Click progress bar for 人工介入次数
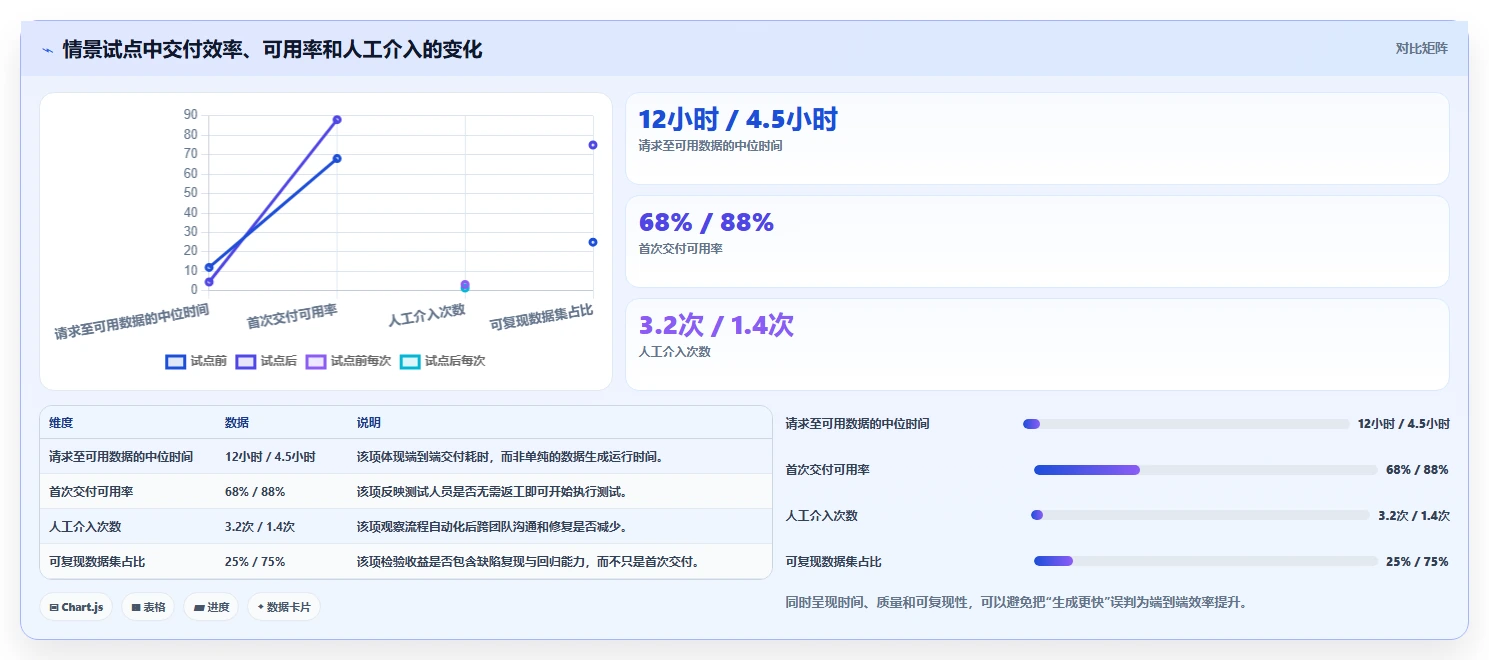The width and height of the screenshot is (1489, 660). click(1200, 515)
